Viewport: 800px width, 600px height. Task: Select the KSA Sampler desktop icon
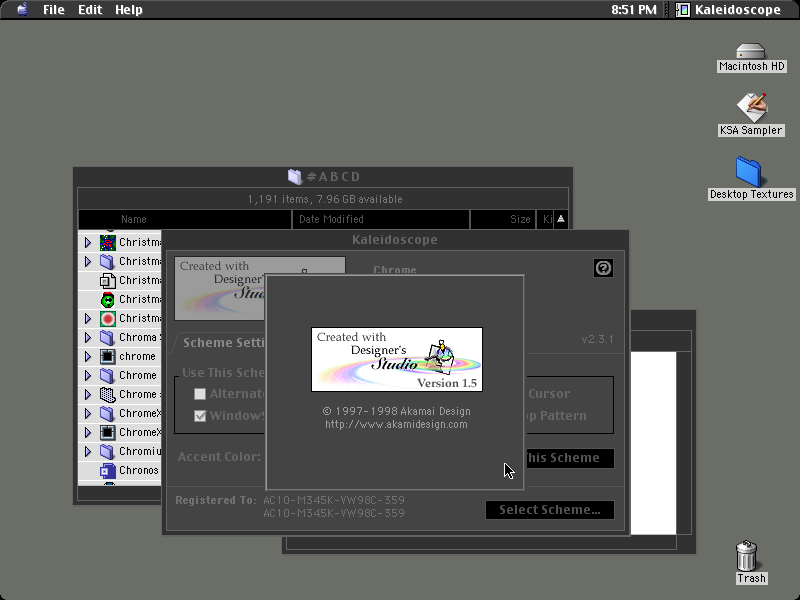[x=752, y=107]
